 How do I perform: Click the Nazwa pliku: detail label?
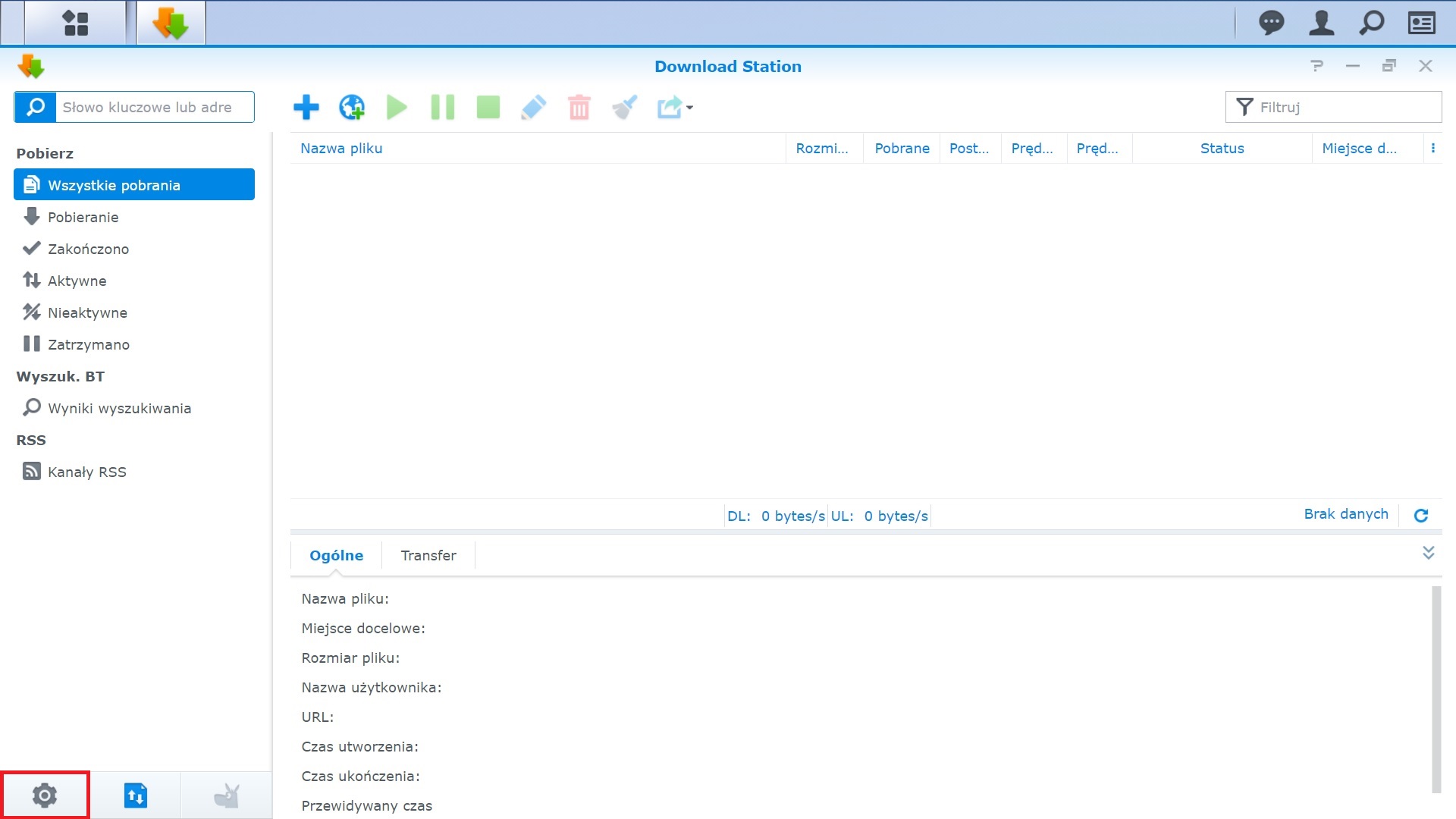coord(345,599)
